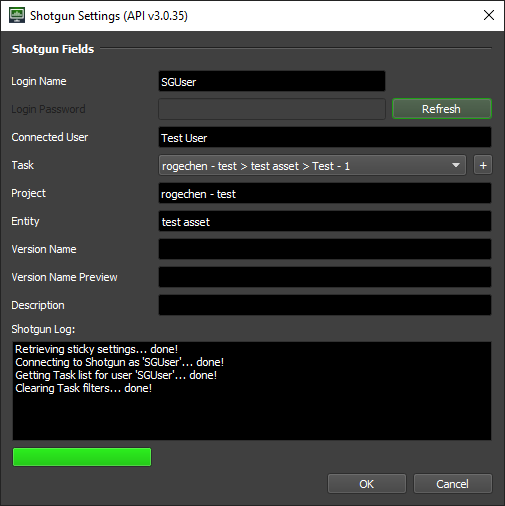Click inside the Shotgun Log text area
Screen dimensions: 505x506
point(252,391)
